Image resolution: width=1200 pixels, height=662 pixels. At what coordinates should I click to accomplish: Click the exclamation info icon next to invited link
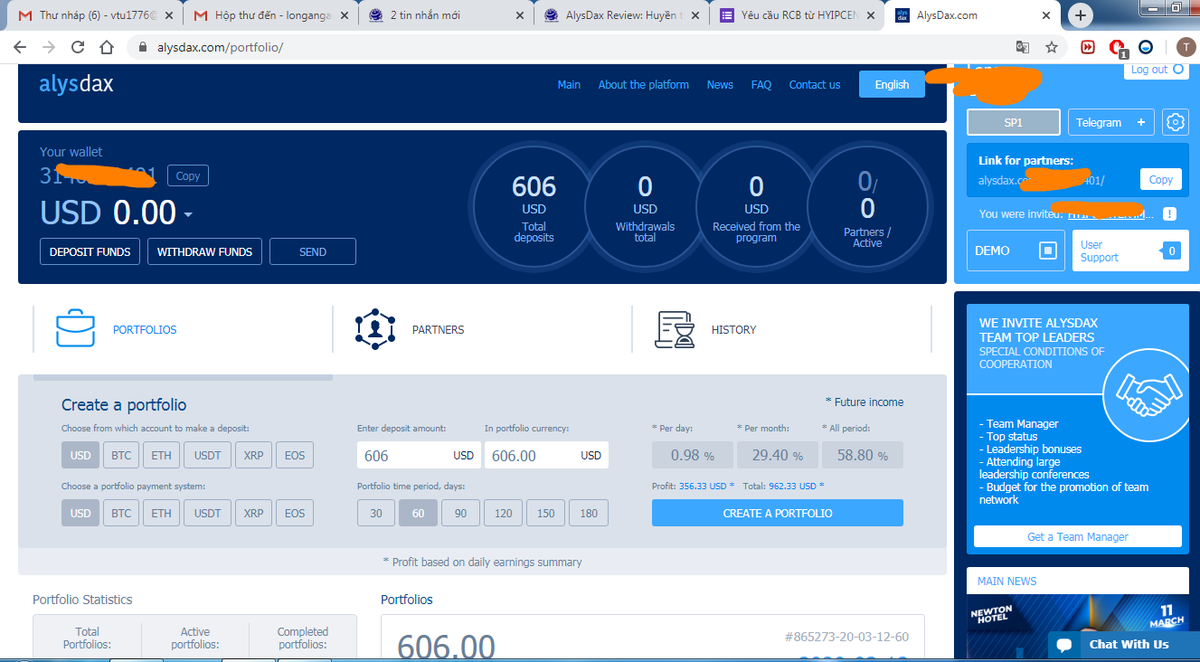tap(1170, 214)
